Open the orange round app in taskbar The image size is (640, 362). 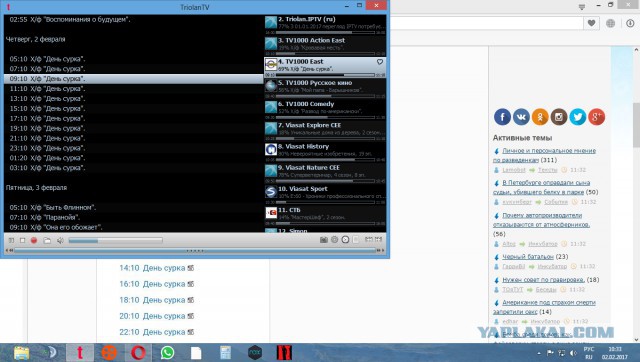pyautogui.click(x=109, y=353)
